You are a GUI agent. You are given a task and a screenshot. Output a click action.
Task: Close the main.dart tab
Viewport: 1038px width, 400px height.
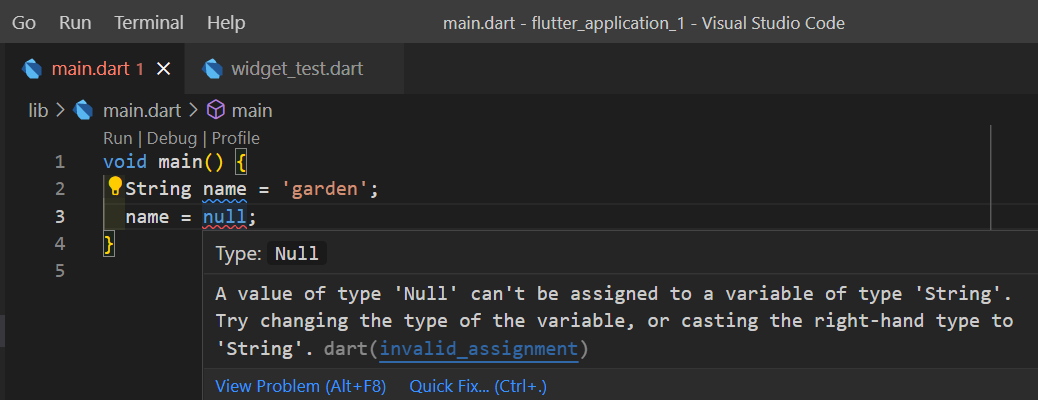click(164, 69)
